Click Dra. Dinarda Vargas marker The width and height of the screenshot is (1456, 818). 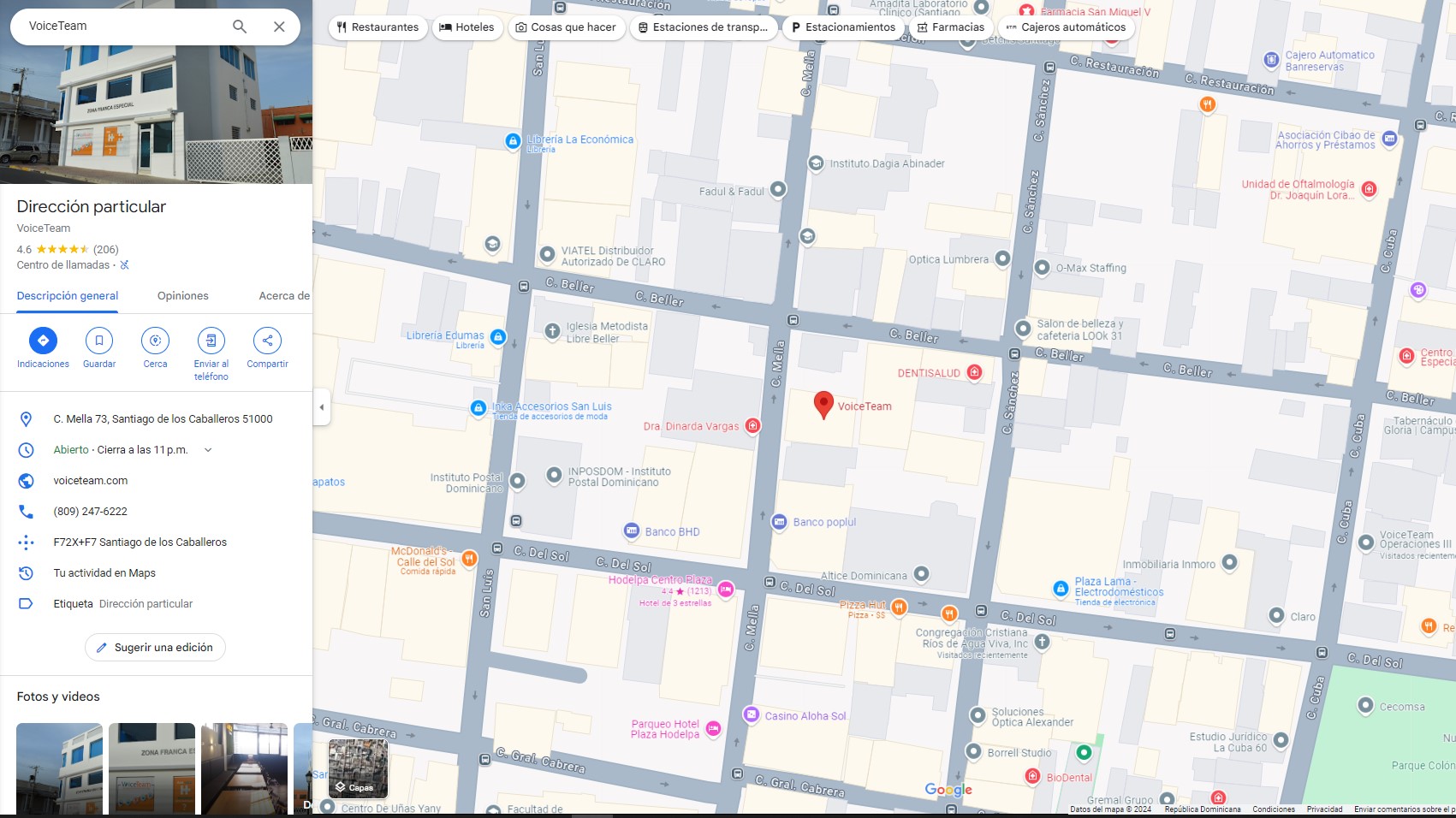pyautogui.click(x=752, y=425)
